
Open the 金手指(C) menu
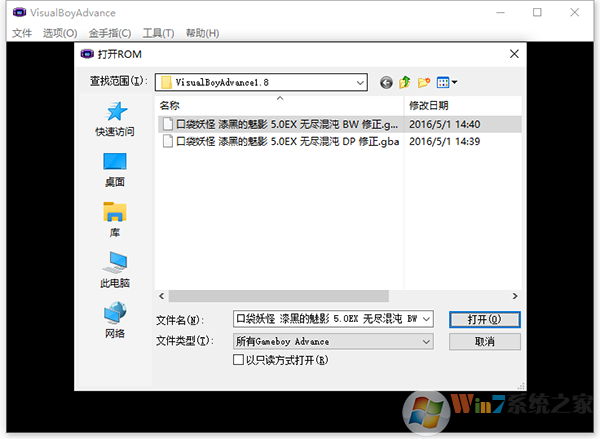click(x=110, y=33)
